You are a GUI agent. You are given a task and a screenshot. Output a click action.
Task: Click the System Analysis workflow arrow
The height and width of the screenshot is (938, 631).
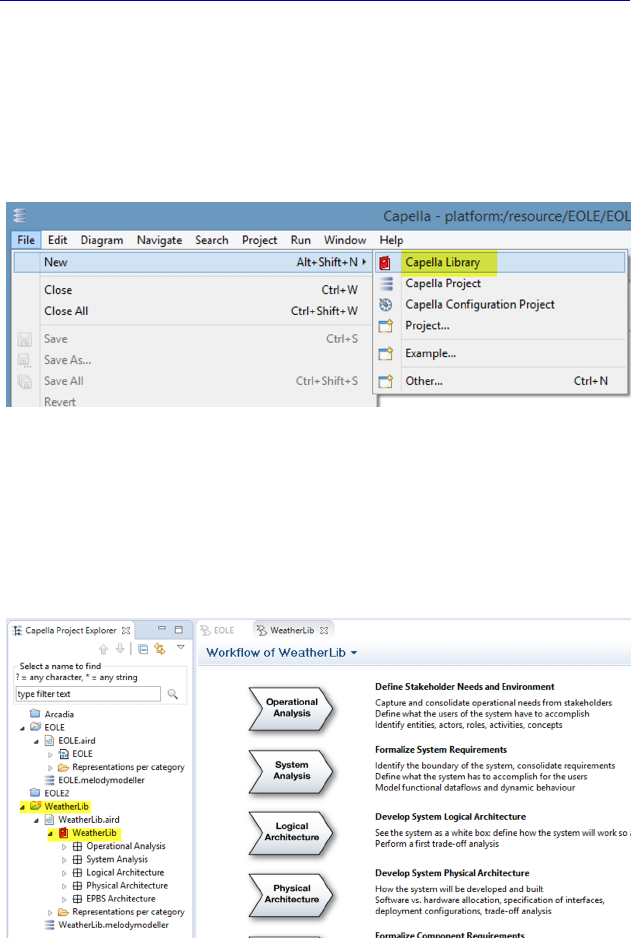click(291, 771)
